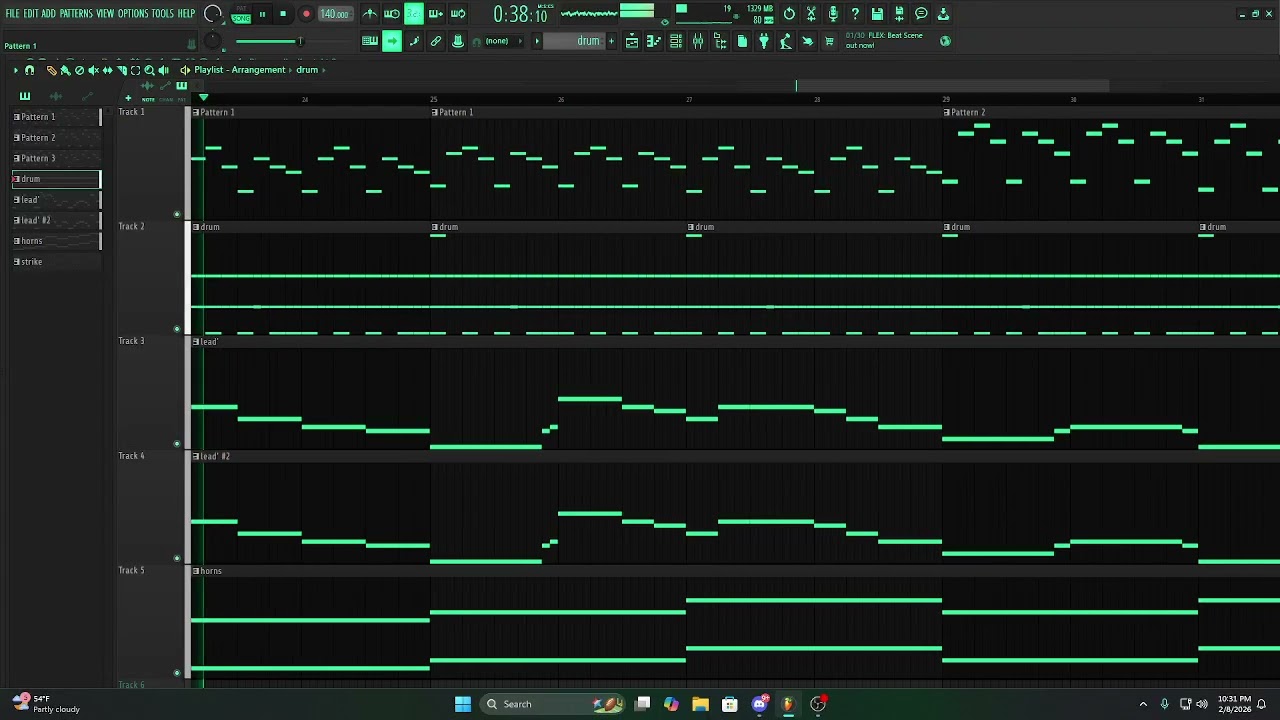The height and width of the screenshot is (720, 1280).
Task: Open the FILE menu
Action: [12, 13]
